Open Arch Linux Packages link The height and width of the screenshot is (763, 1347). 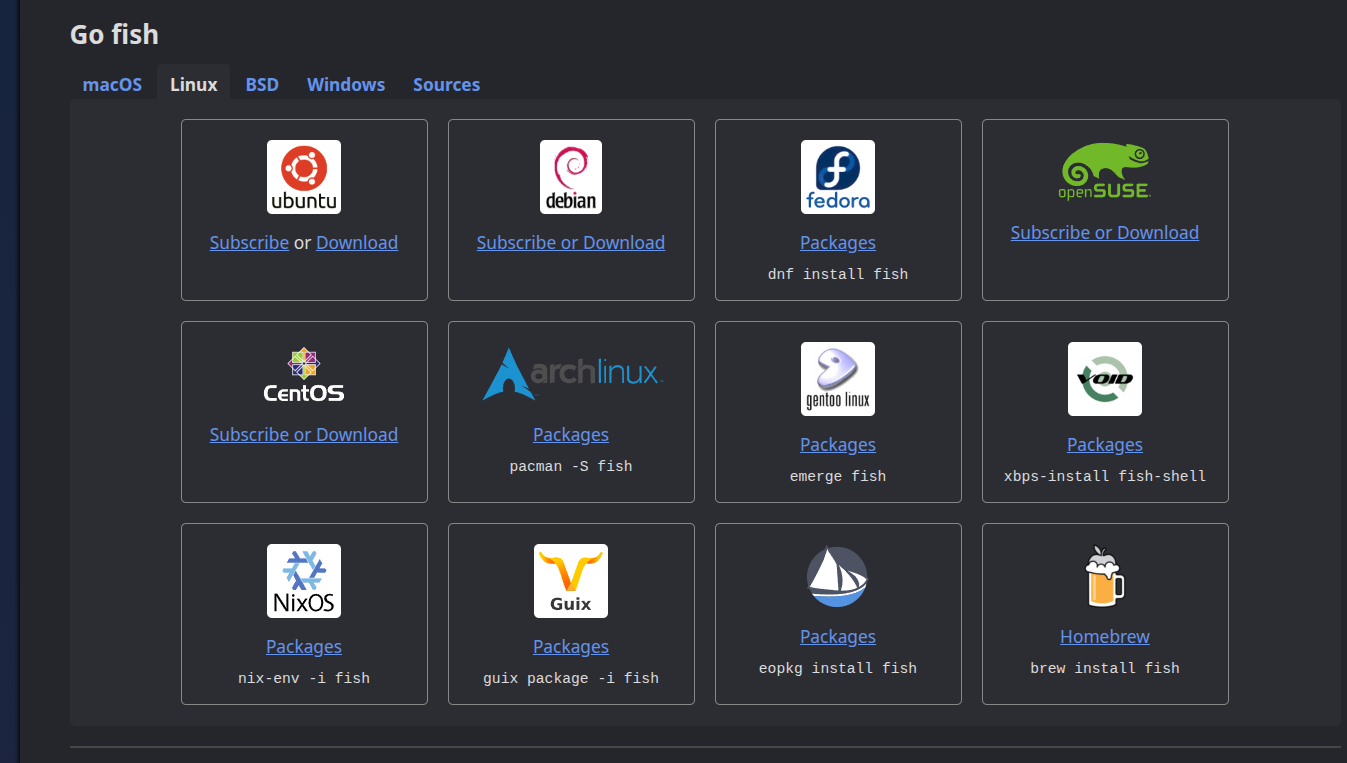pyautogui.click(x=571, y=435)
